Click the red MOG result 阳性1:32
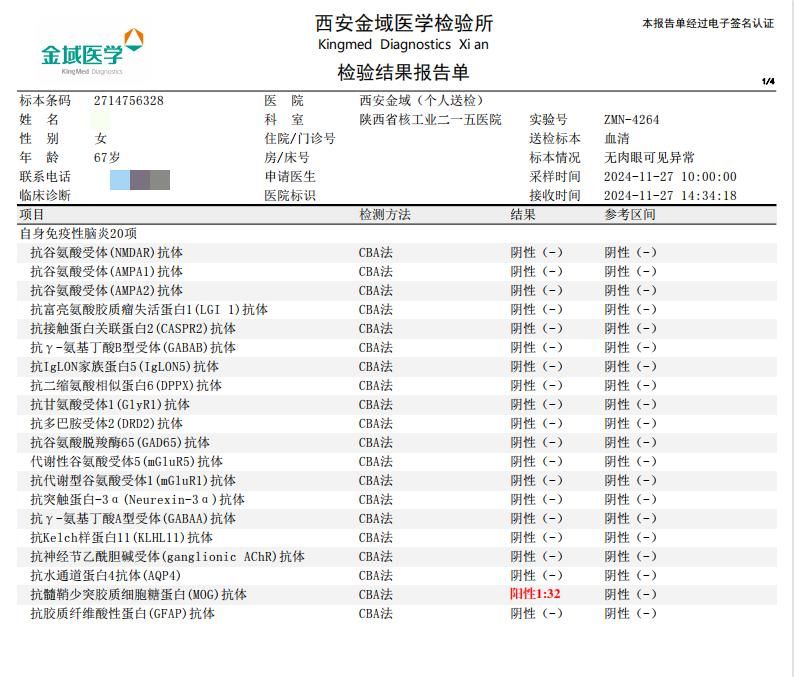Viewport: 794px width, 677px height. (535, 593)
